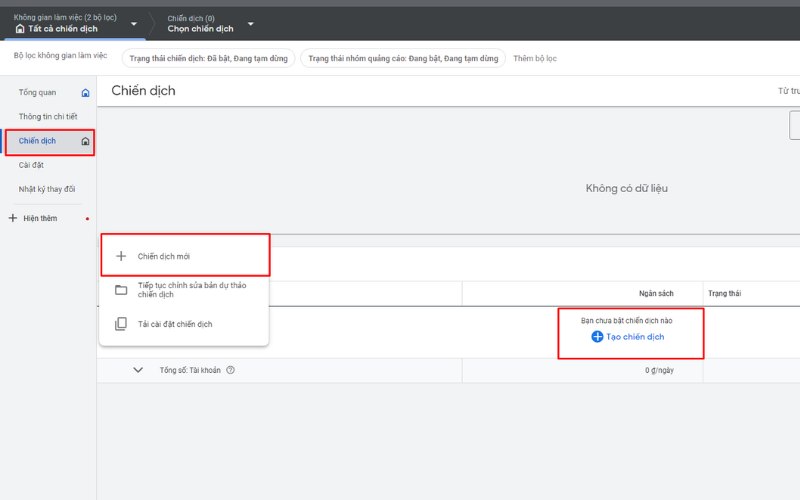Click the Trạng thái nhóm quảng cáo filter chip
Image resolution: width=800 pixels, height=500 pixels.
[402, 59]
